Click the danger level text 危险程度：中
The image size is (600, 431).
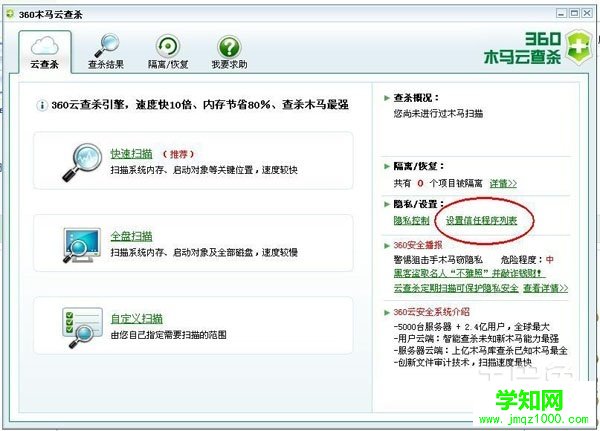(x=527, y=260)
